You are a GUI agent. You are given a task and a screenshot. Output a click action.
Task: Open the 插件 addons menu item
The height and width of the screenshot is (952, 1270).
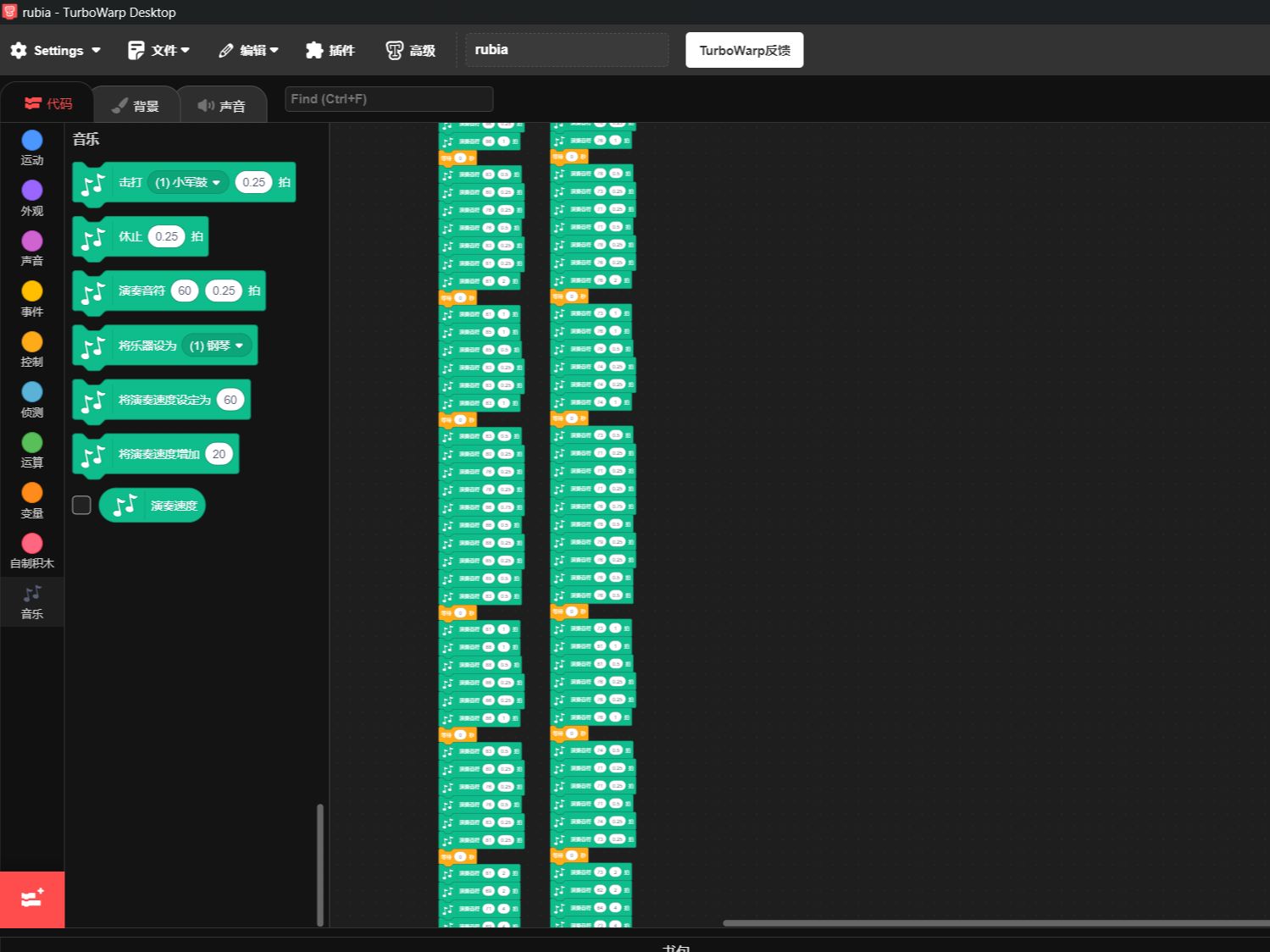[x=330, y=50]
